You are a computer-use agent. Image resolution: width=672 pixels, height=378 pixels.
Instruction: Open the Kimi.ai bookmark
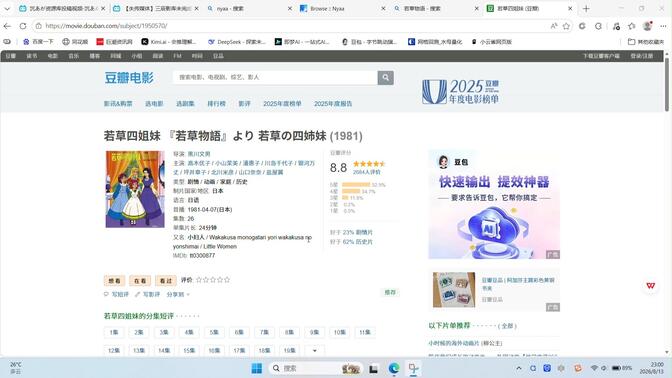168,42
